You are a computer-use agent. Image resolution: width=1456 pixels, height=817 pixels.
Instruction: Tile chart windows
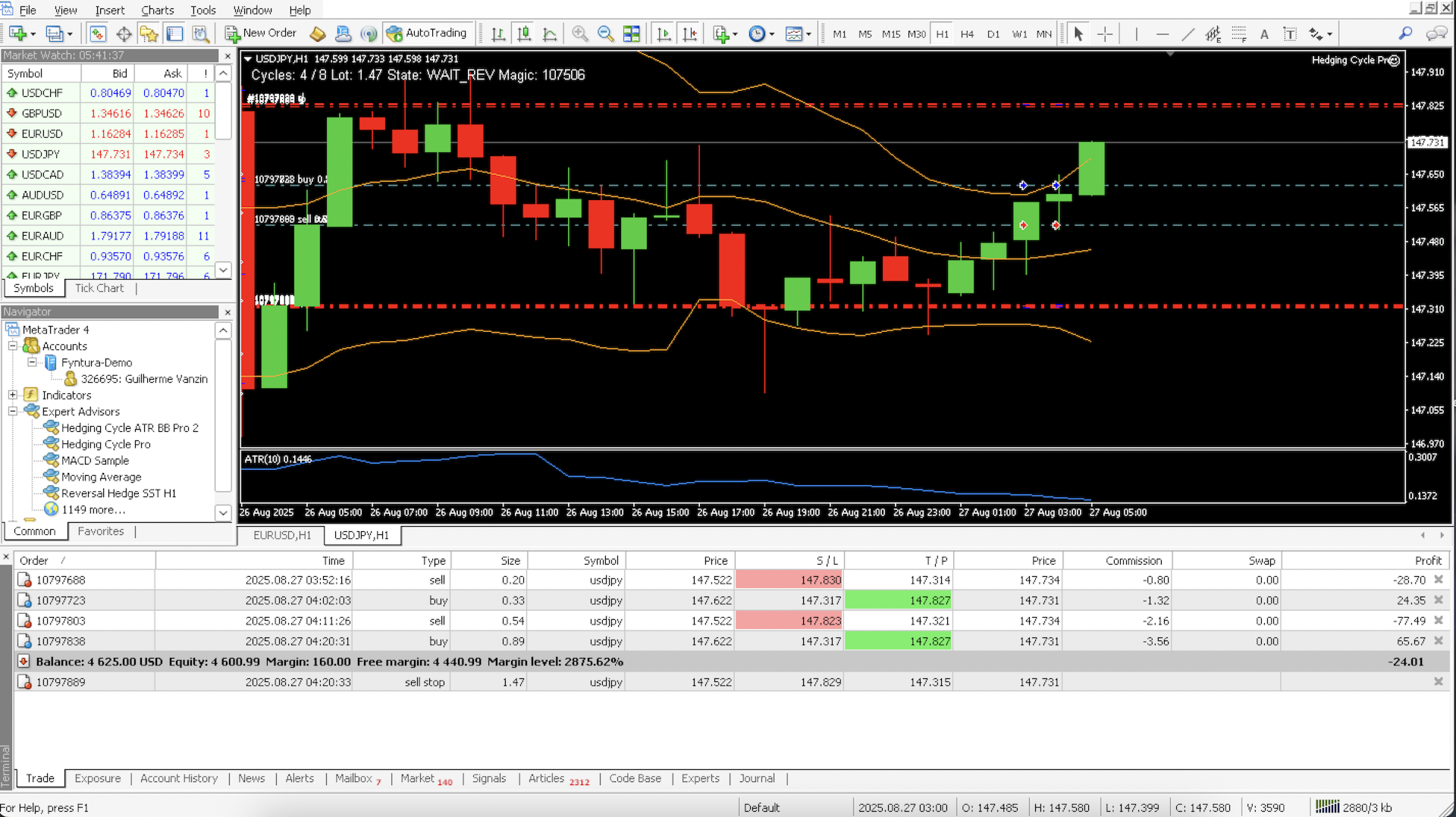coord(631,33)
